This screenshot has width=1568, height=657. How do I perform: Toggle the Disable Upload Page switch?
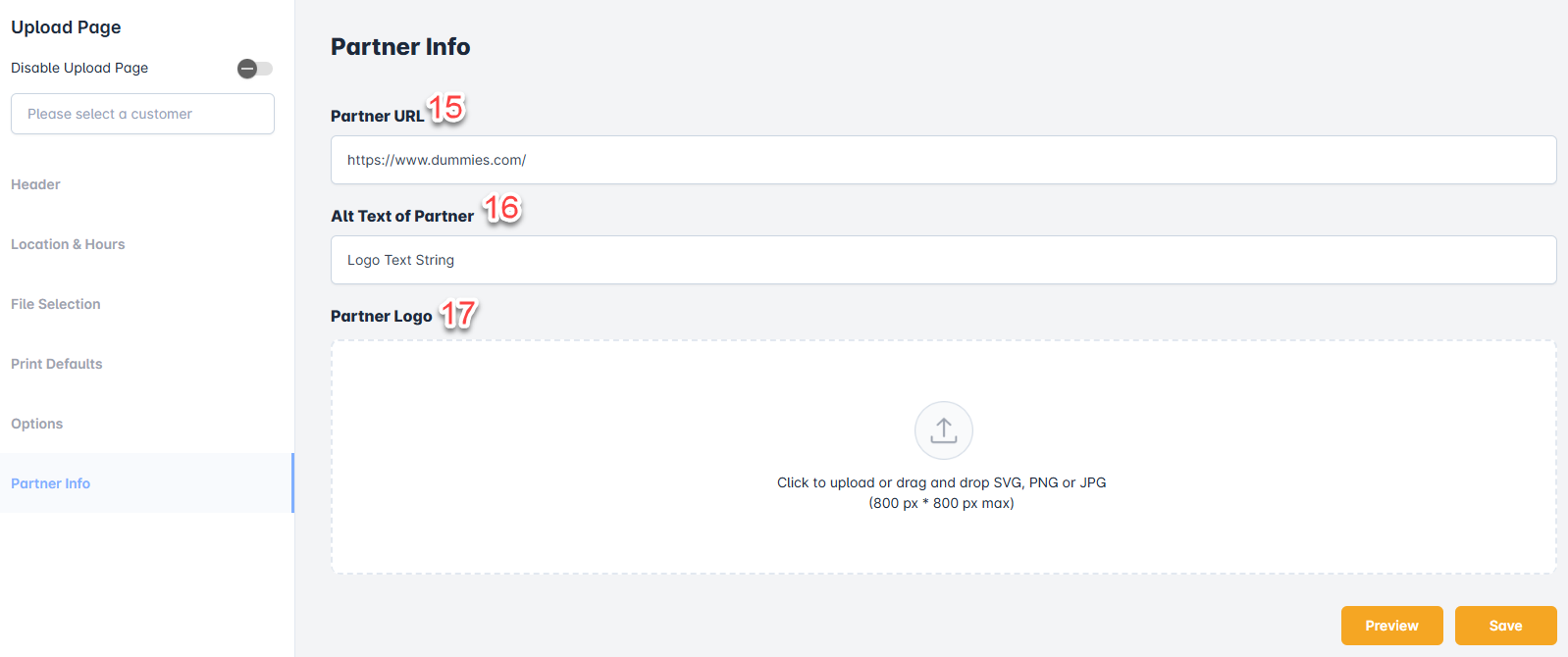click(x=254, y=69)
